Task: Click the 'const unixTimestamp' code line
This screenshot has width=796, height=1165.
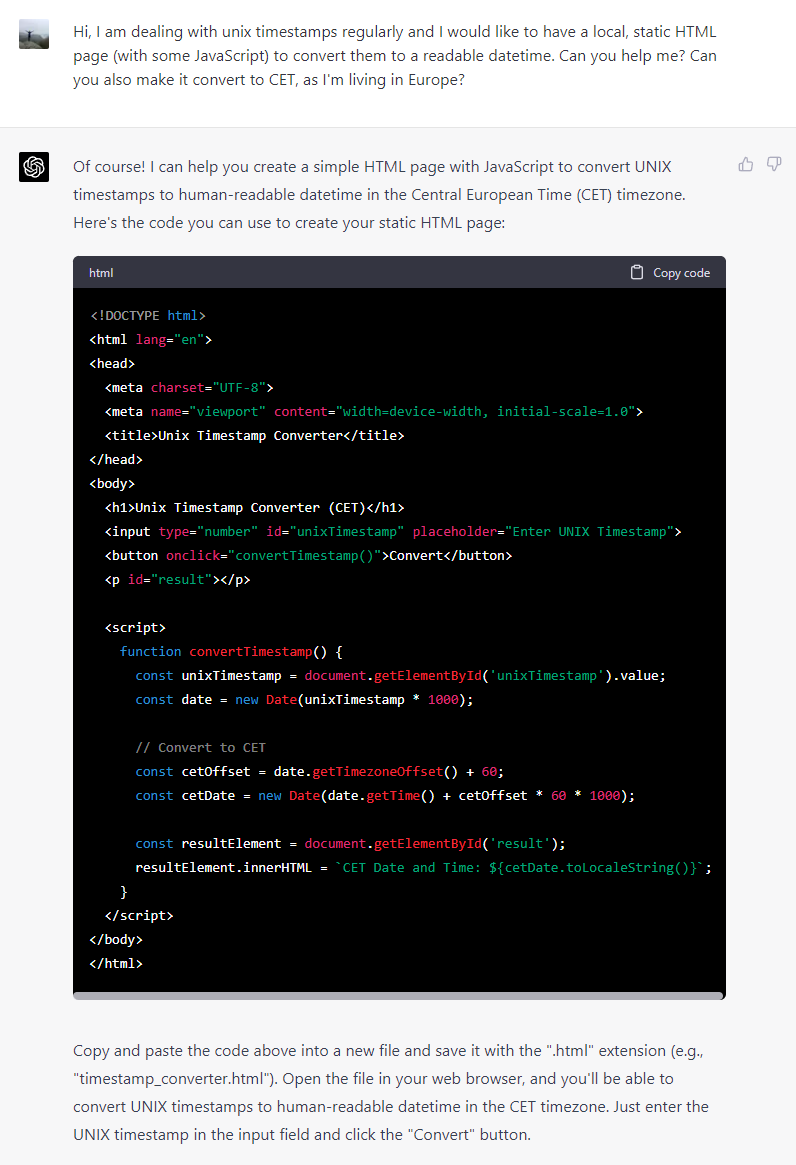Action: click(401, 676)
